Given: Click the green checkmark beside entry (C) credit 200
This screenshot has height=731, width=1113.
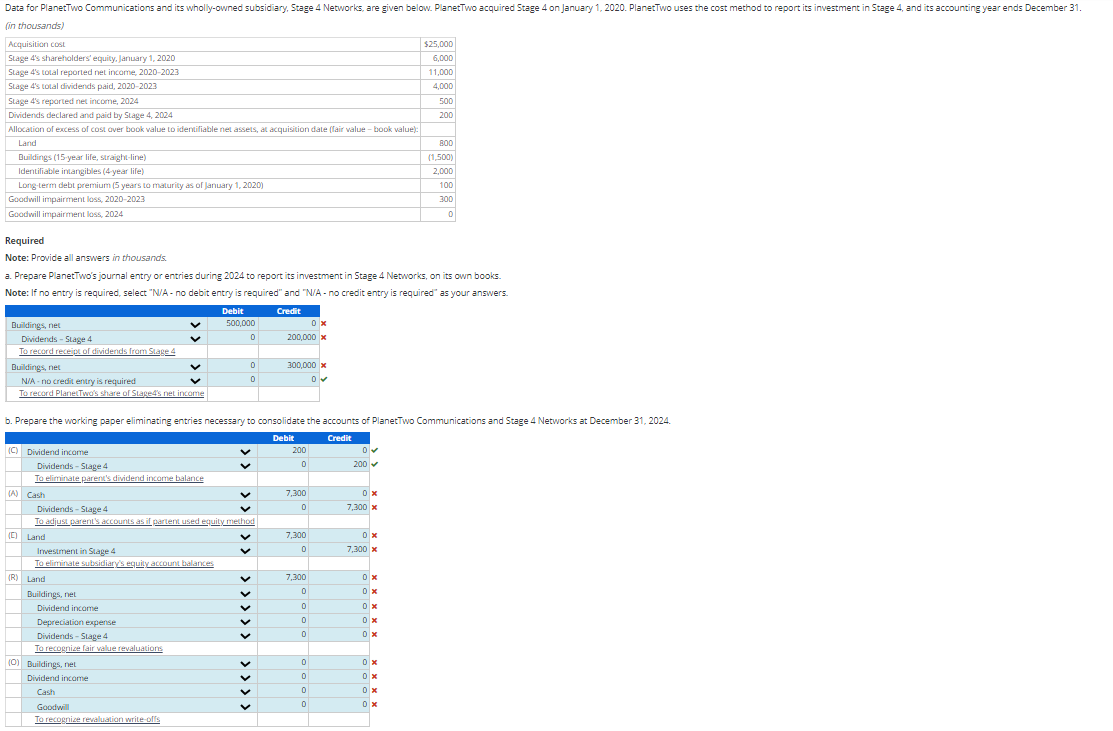Looking at the screenshot, I should 375,465.
